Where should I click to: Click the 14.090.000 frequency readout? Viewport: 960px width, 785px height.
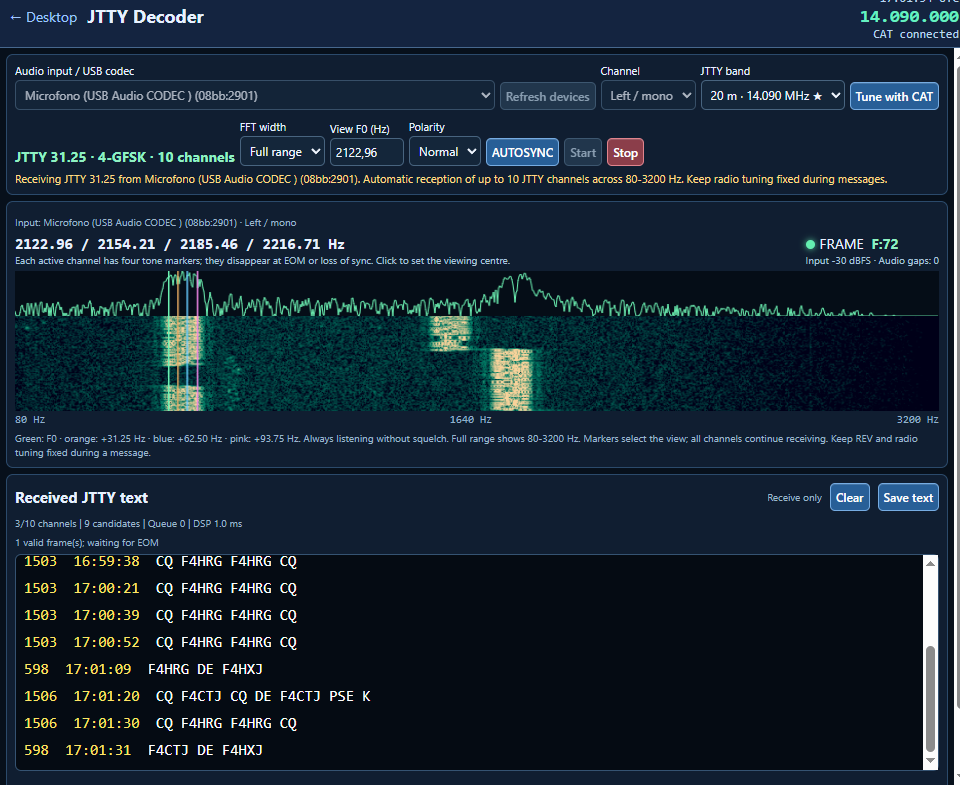[909, 17]
